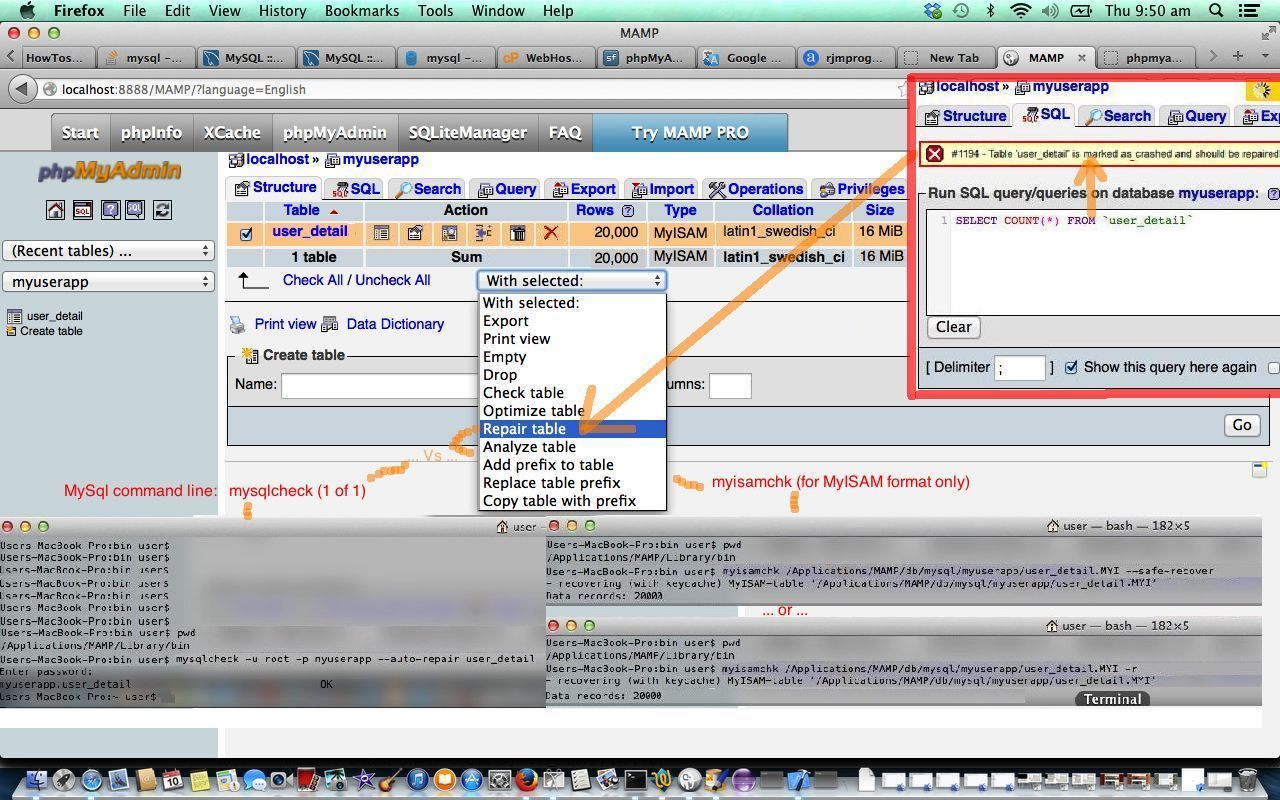
Task: Open the History menu in menu bar
Action: [x=282, y=11]
